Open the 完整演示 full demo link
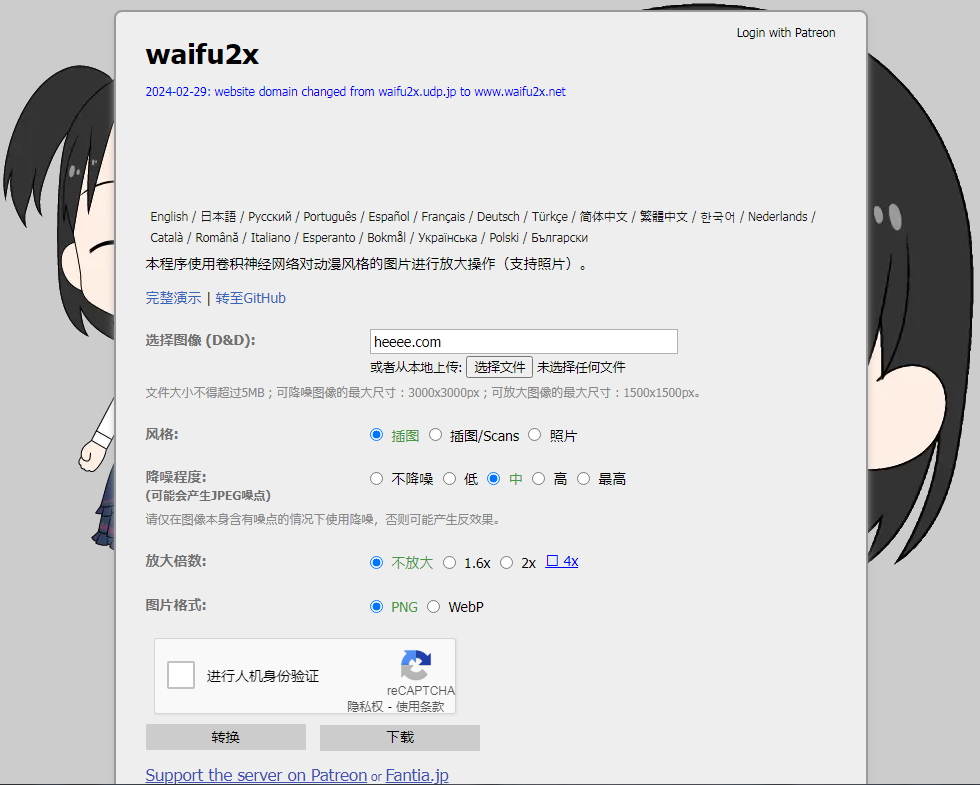Screen dimensions: 980x785 click(x=173, y=298)
